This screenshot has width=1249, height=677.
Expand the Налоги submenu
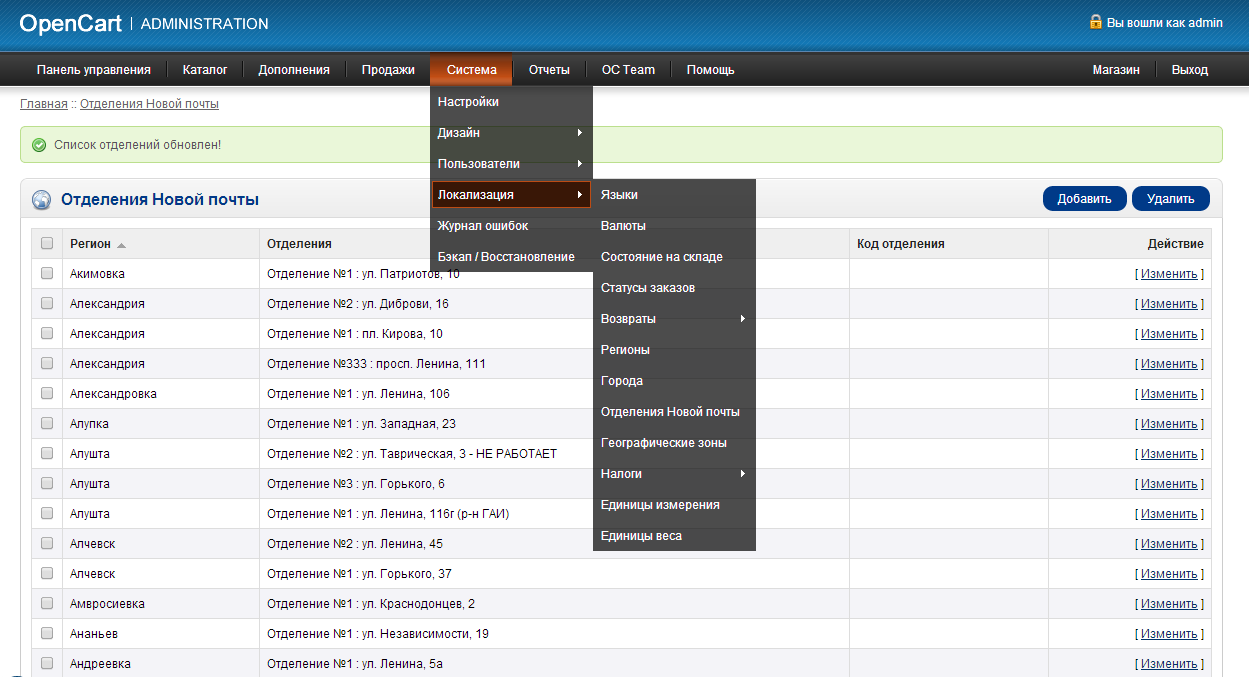pos(673,474)
